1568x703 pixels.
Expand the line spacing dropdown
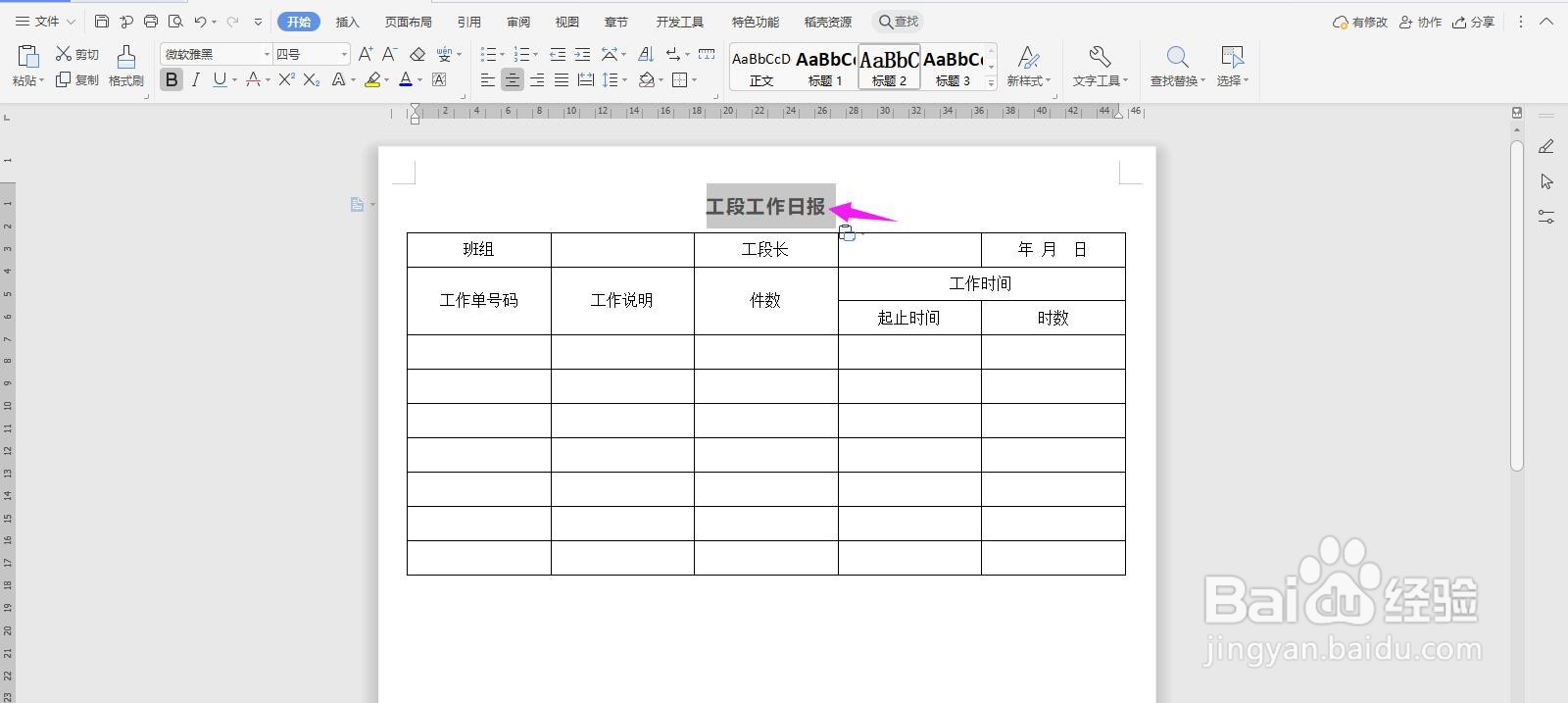624,80
